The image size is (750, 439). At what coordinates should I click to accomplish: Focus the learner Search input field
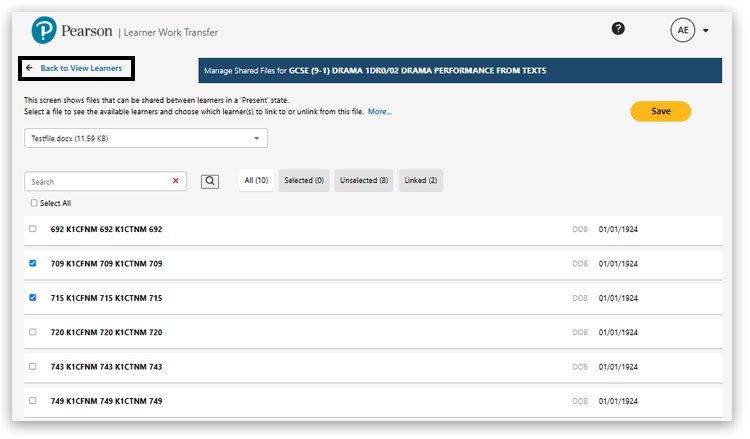[x=95, y=182]
